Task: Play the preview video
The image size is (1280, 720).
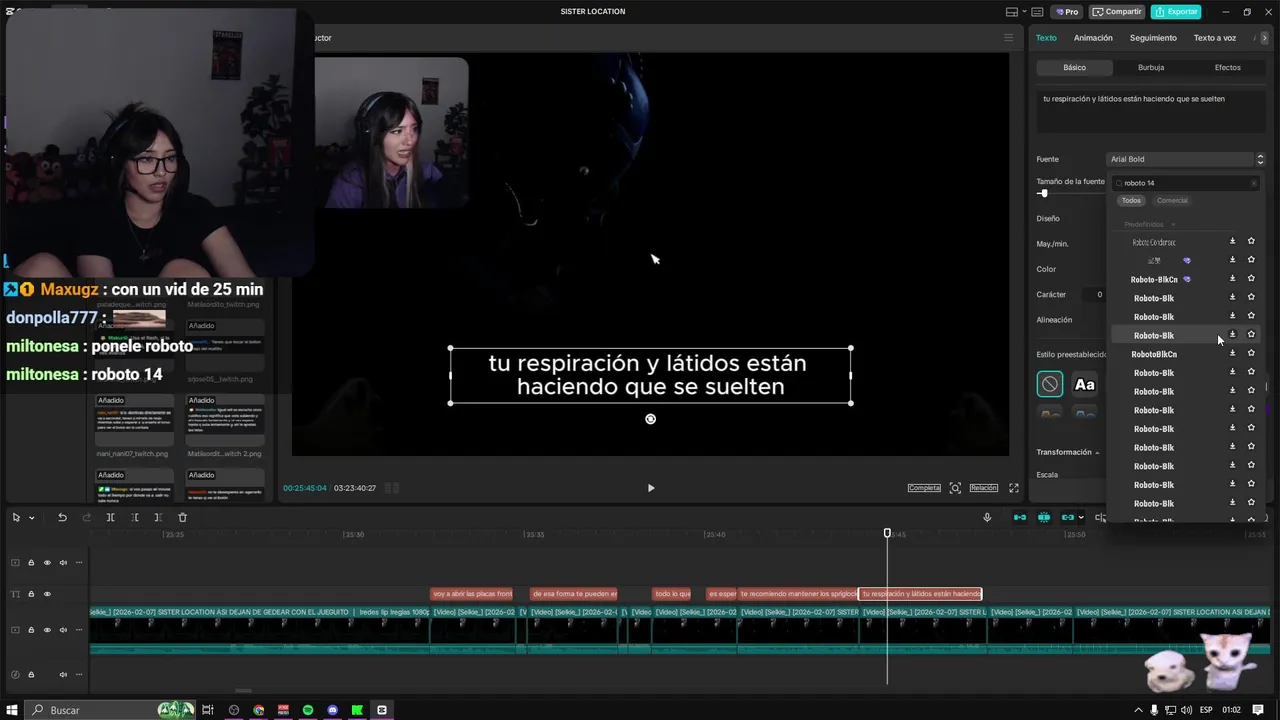Action: point(650,488)
